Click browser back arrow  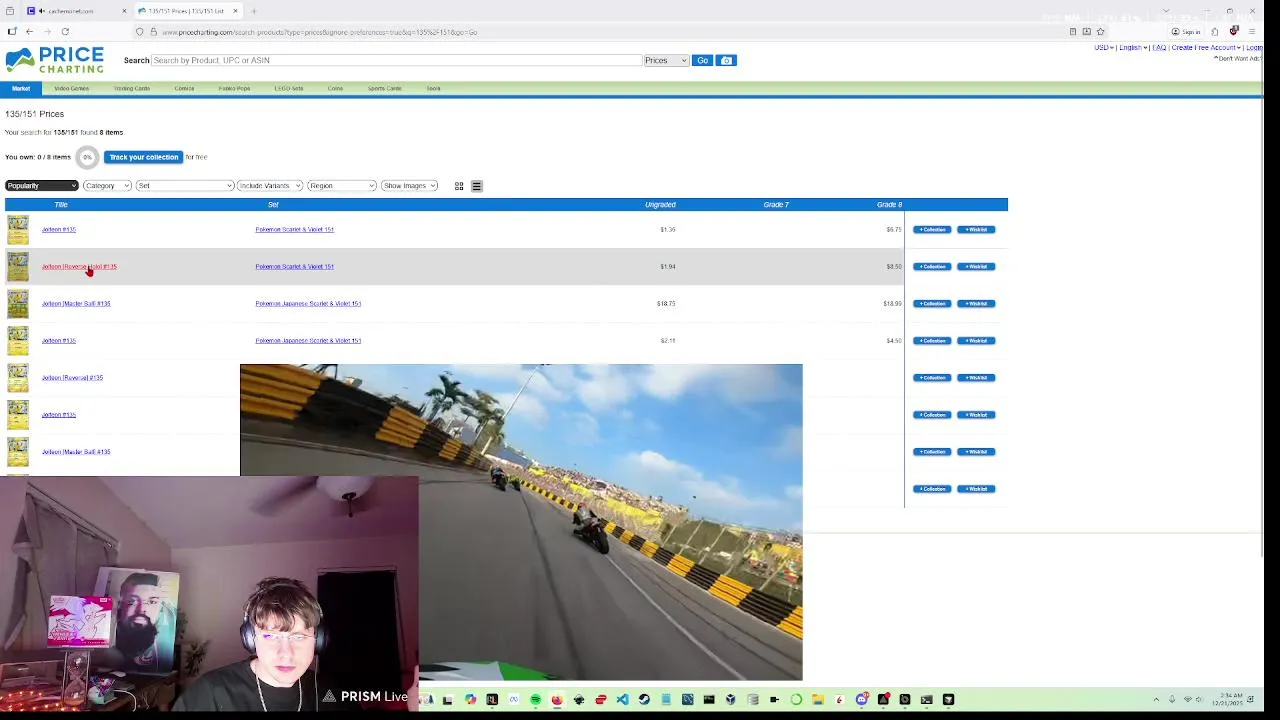[29, 32]
